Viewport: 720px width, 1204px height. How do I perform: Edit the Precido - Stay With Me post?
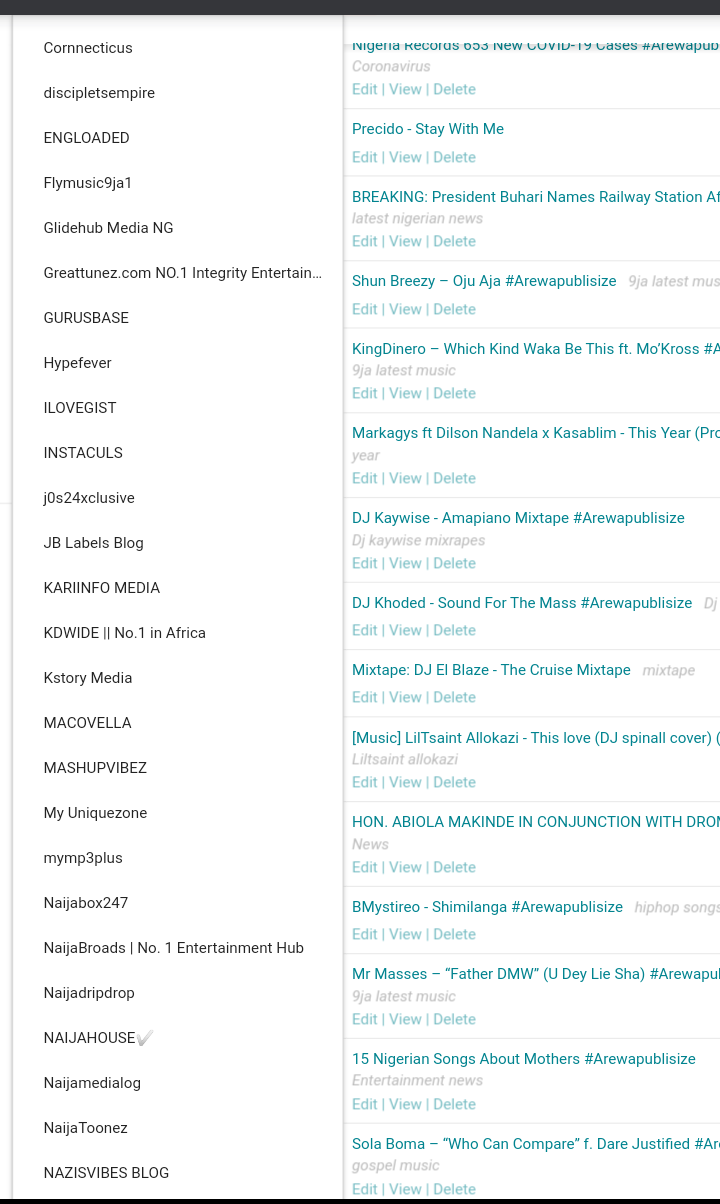364,157
